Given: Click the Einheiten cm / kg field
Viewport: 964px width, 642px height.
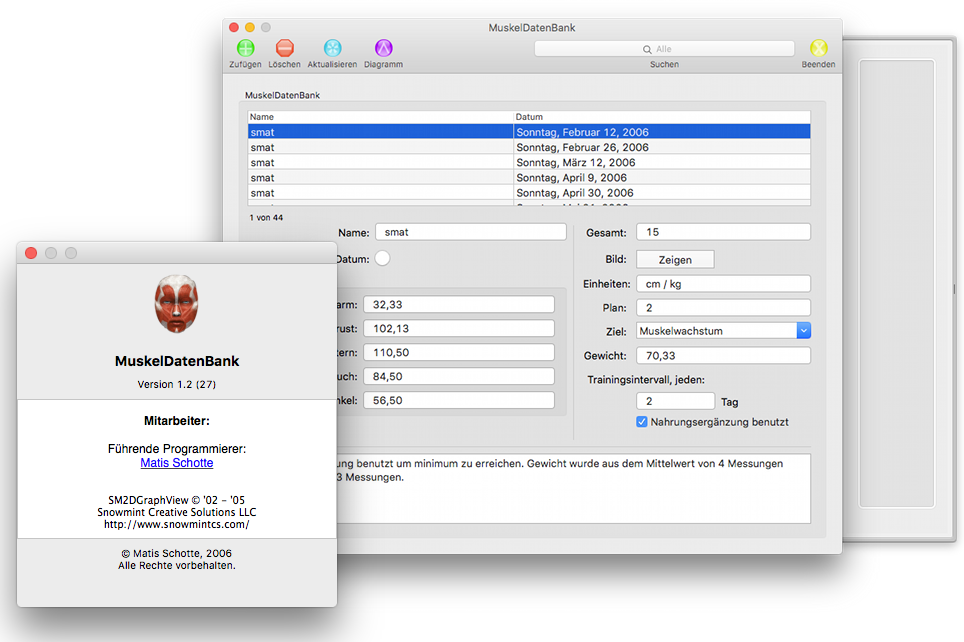Looking at the screenshot, I should (723, 284).
